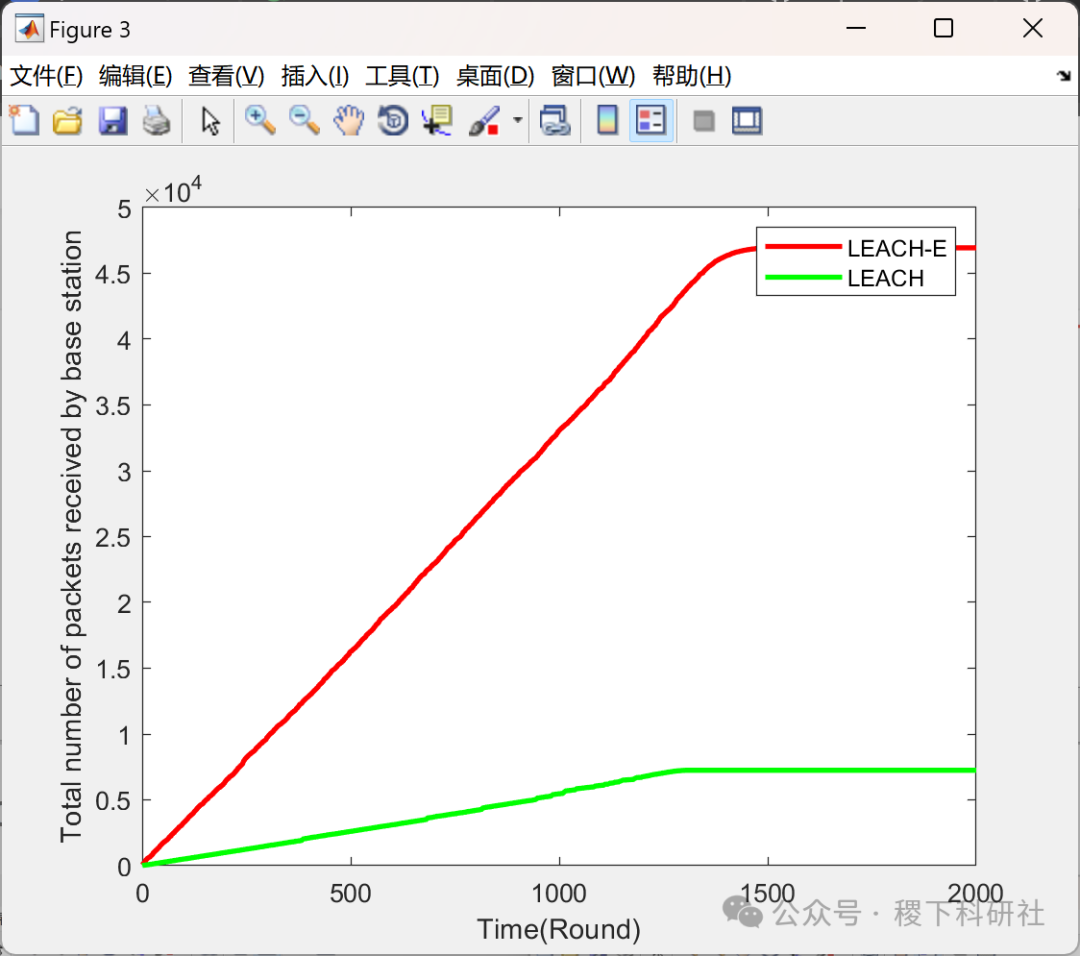Click the red line sample in the legend
This screenshot has width=1080, height=956.
(x=803, y=247)
